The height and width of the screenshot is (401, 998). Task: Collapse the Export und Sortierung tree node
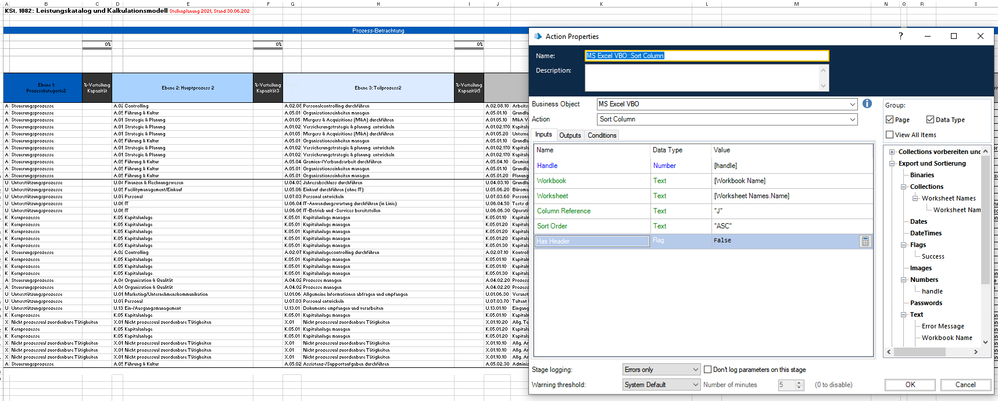pos(890,161)
